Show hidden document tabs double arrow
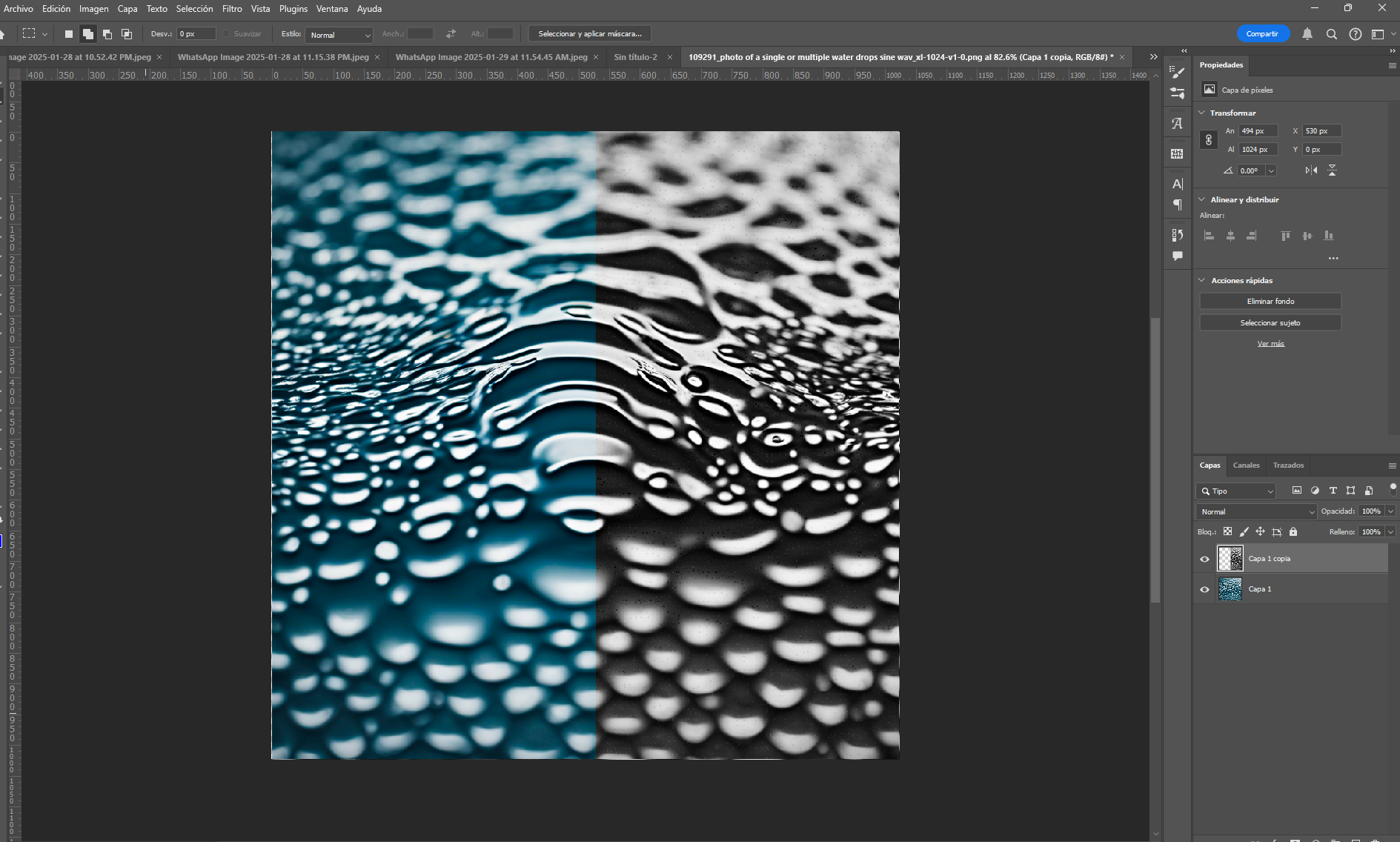 tap(1153, 57)
